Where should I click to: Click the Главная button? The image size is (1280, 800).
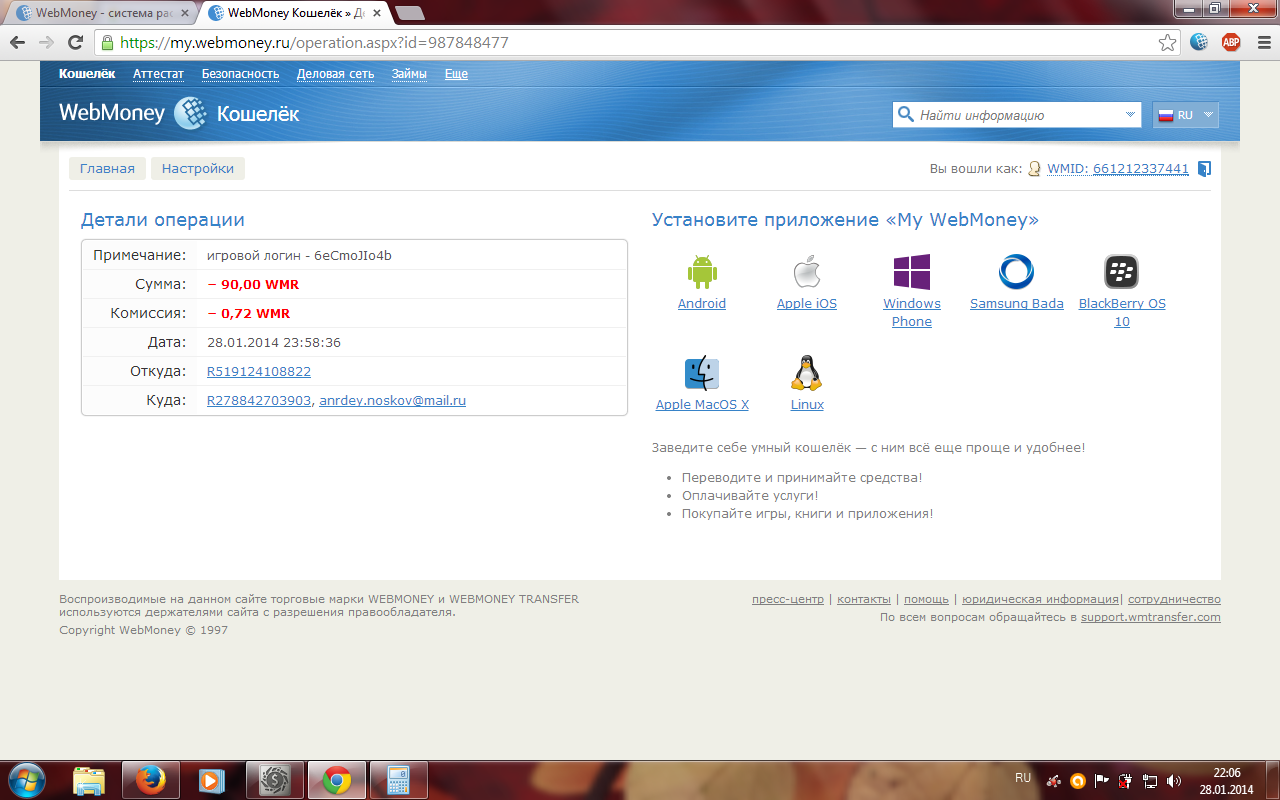(107, 169)
